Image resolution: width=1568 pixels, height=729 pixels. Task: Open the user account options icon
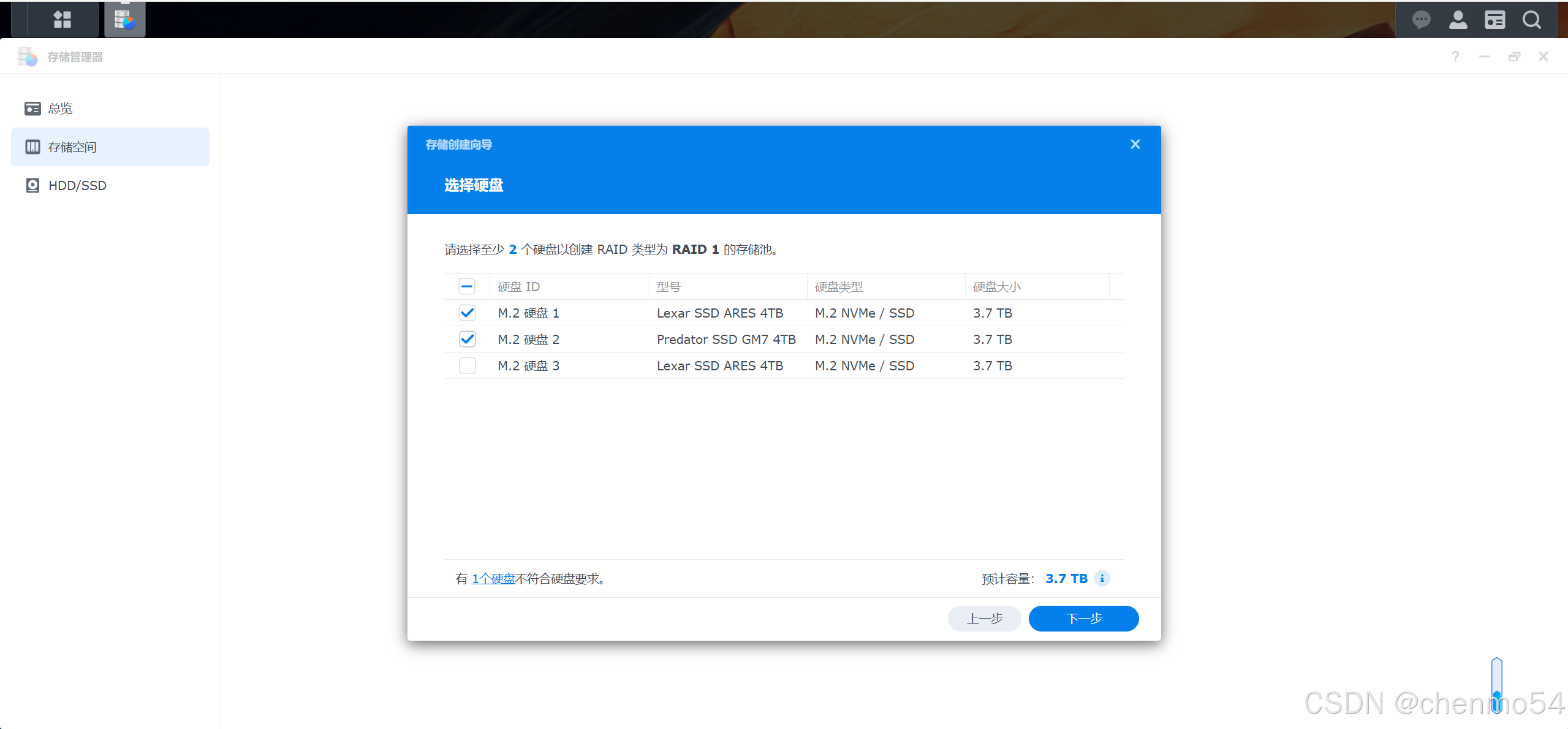1458,20
